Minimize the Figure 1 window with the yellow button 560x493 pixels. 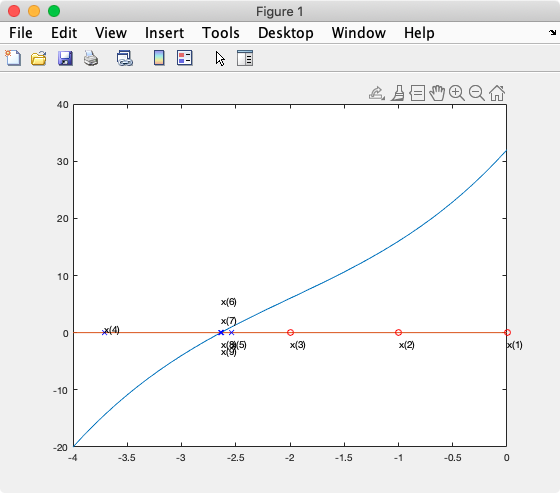point(34,11)
